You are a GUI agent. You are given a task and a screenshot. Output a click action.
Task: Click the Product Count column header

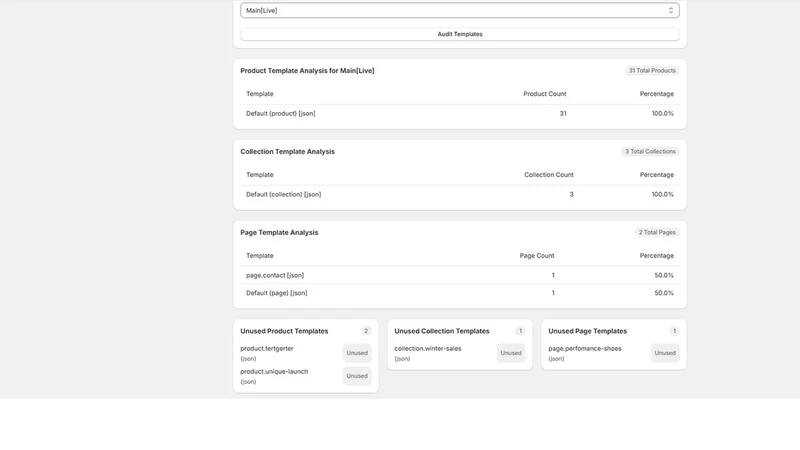point(544,94)
